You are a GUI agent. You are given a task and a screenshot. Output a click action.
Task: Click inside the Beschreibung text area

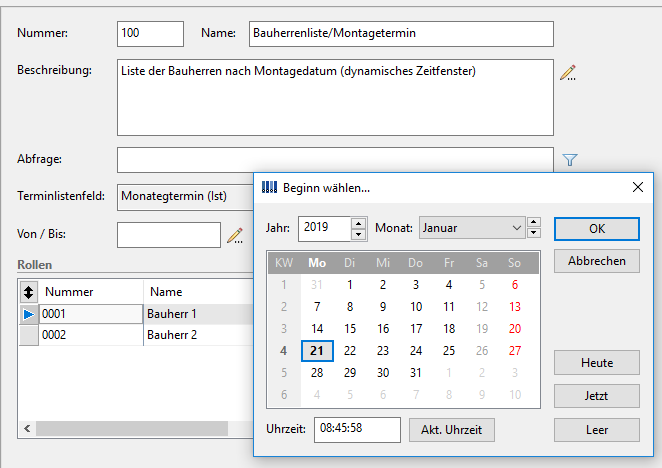pos(335,98)
